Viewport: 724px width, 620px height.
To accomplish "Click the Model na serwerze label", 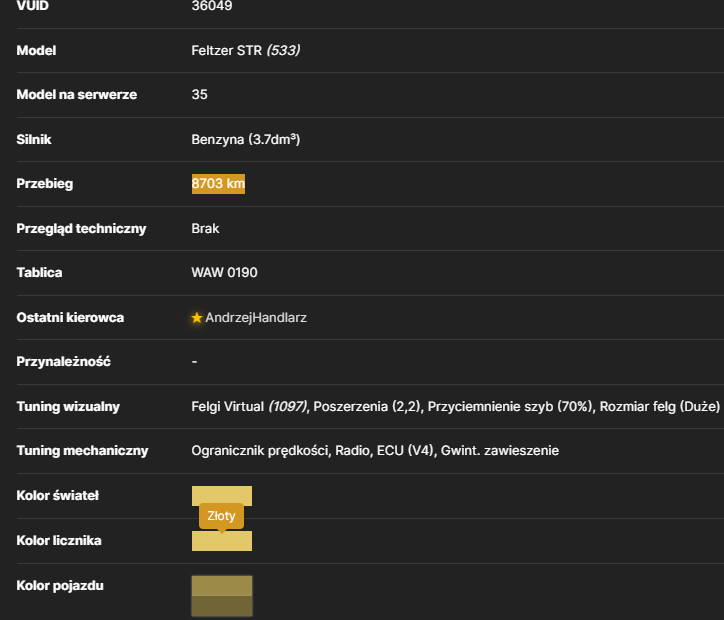I will pos(77,95).
